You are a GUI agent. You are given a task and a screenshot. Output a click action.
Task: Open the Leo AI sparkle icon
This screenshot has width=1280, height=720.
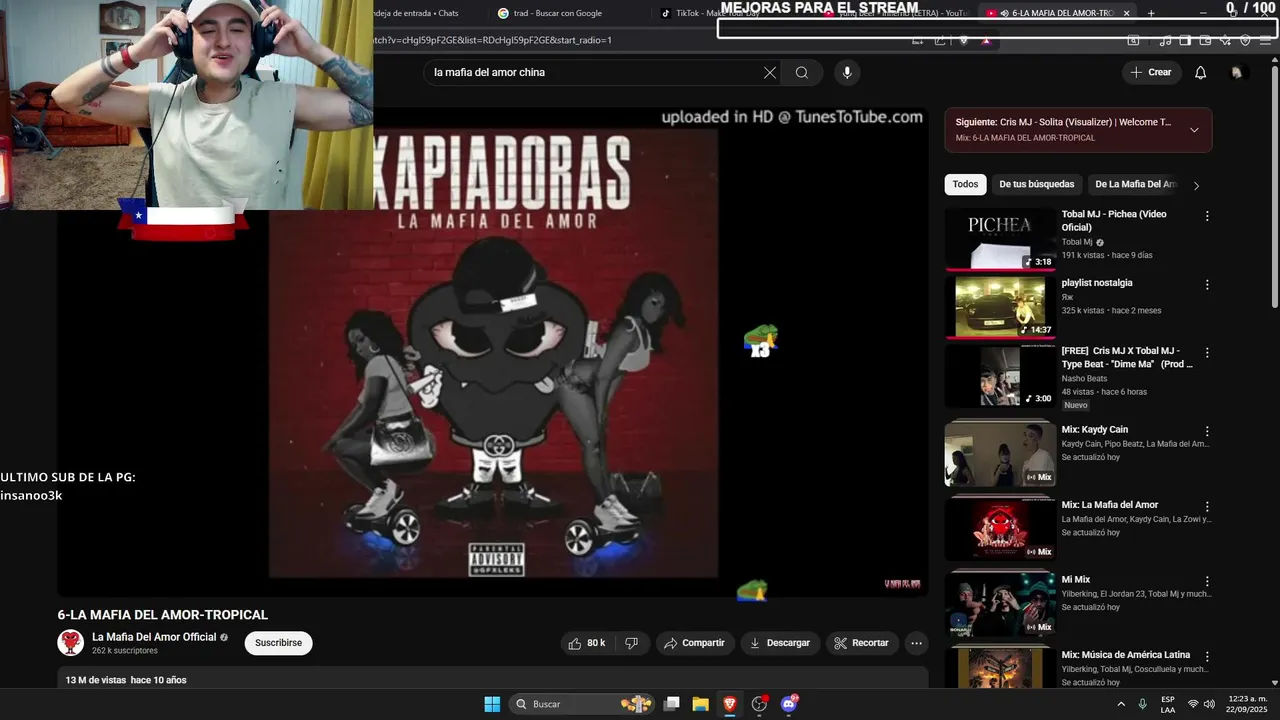coord(1225,40)
